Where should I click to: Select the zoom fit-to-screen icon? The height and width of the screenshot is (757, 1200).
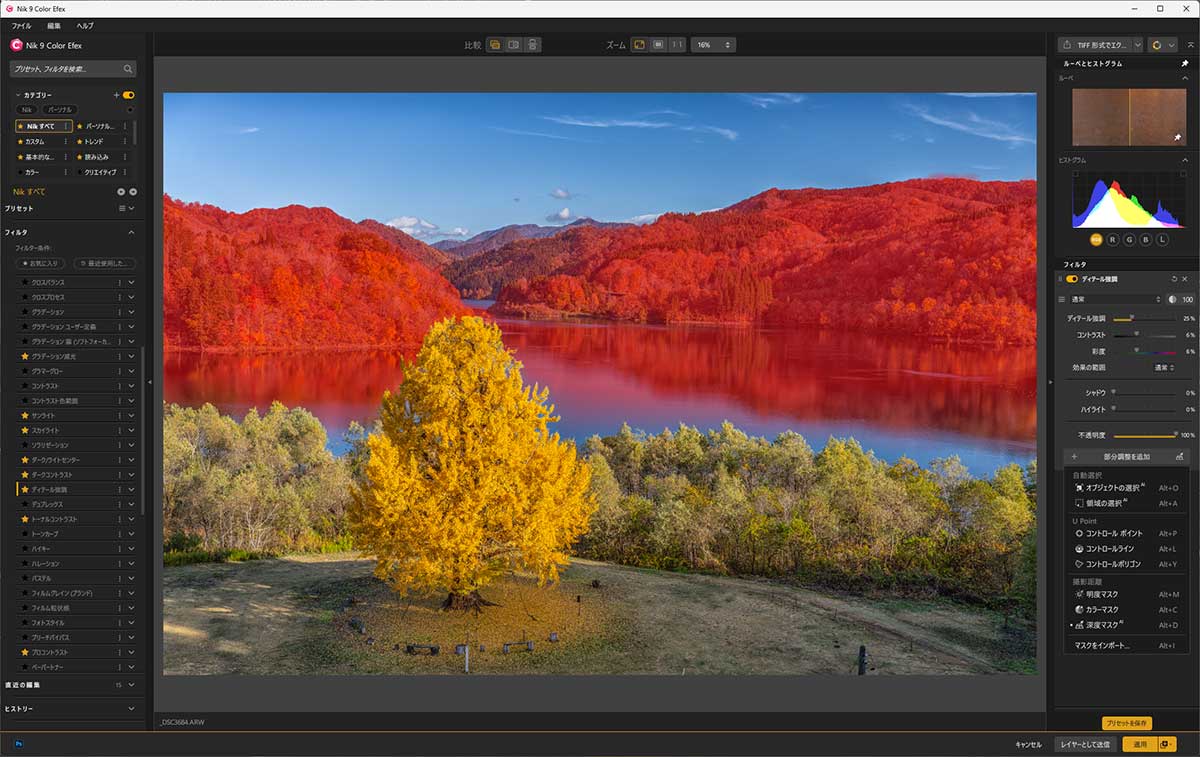pyautogui.click(x=639, y=45)
